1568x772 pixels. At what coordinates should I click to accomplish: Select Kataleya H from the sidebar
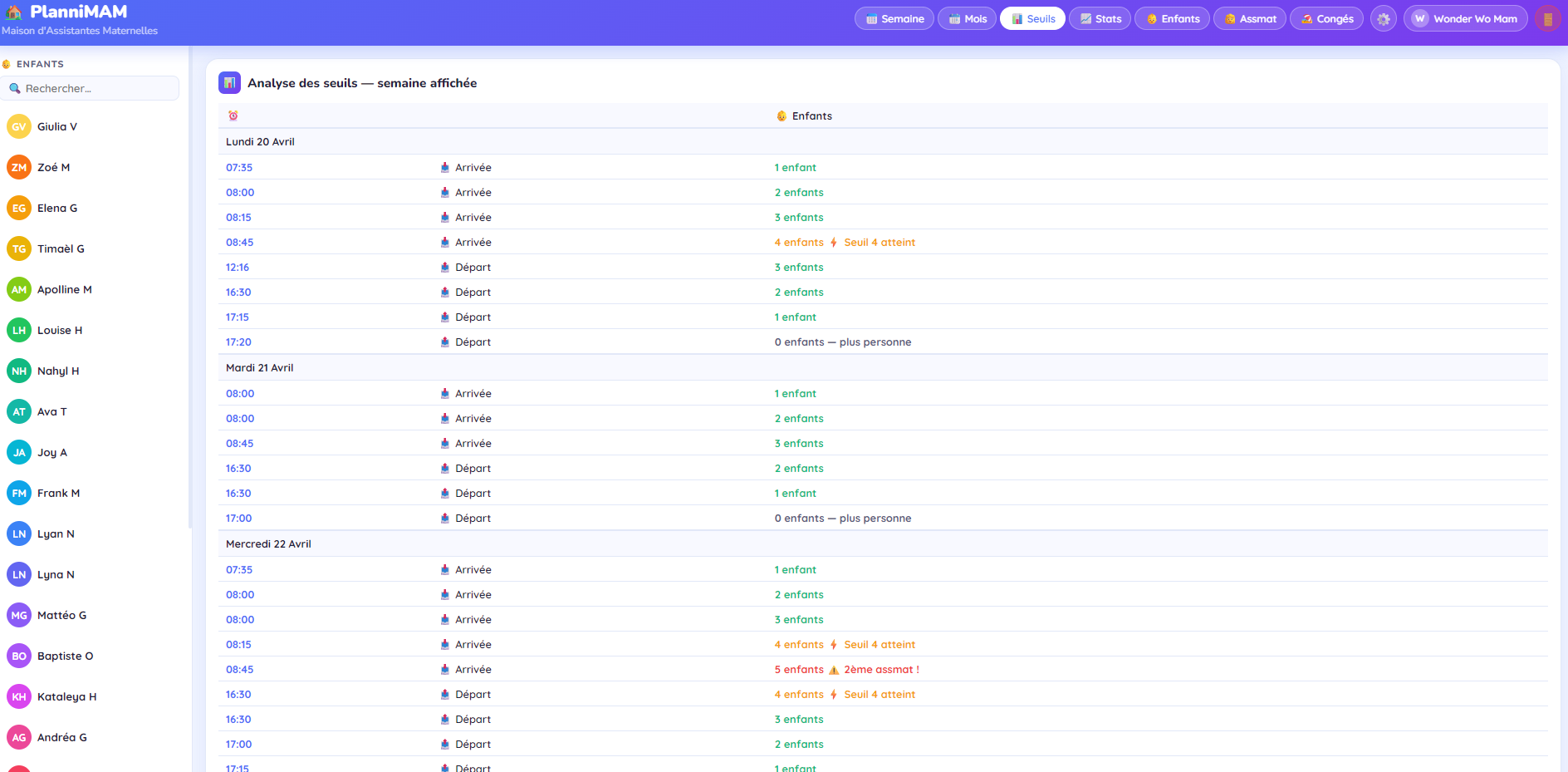click(66, 697)
